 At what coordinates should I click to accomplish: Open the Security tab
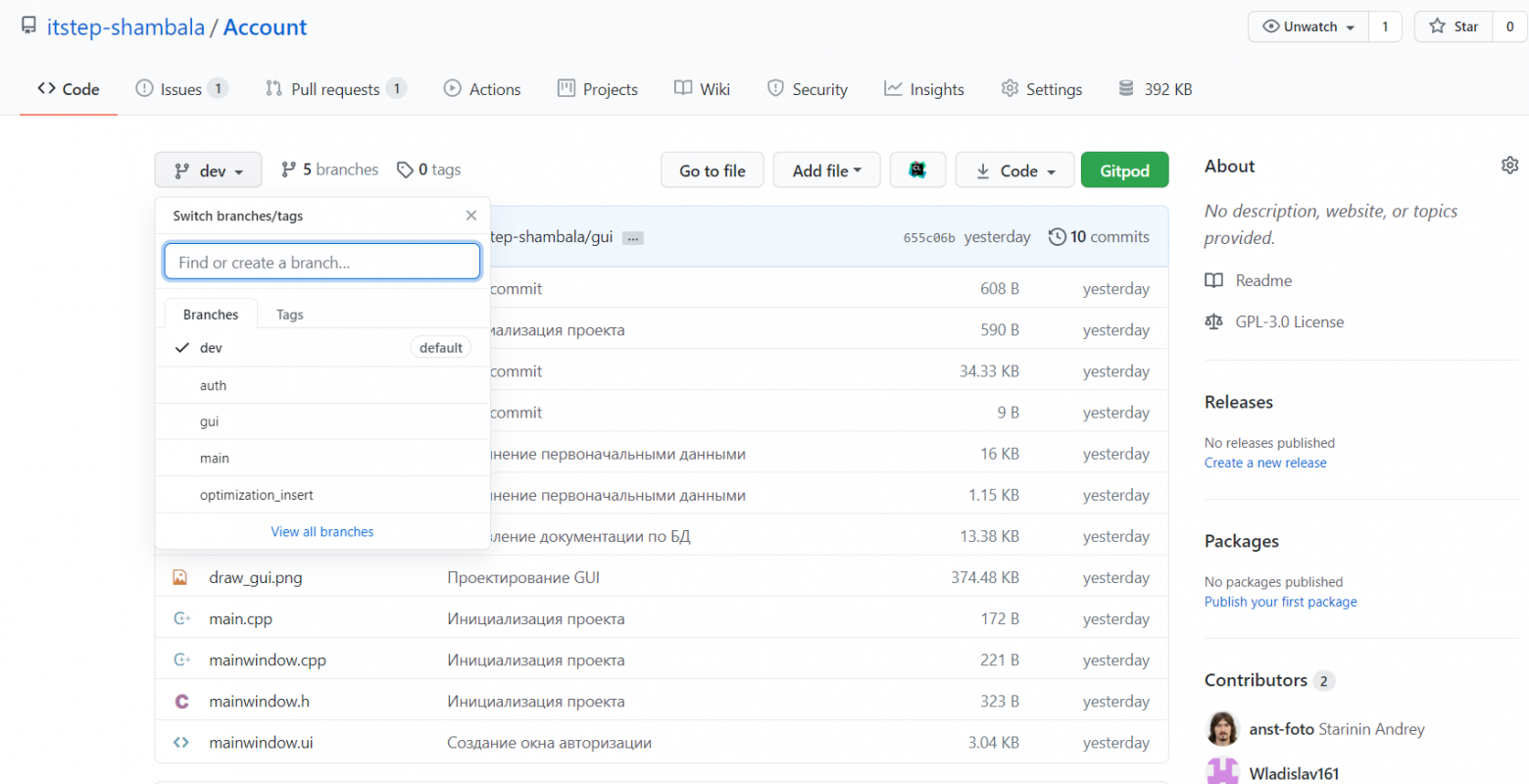(807, 88)
